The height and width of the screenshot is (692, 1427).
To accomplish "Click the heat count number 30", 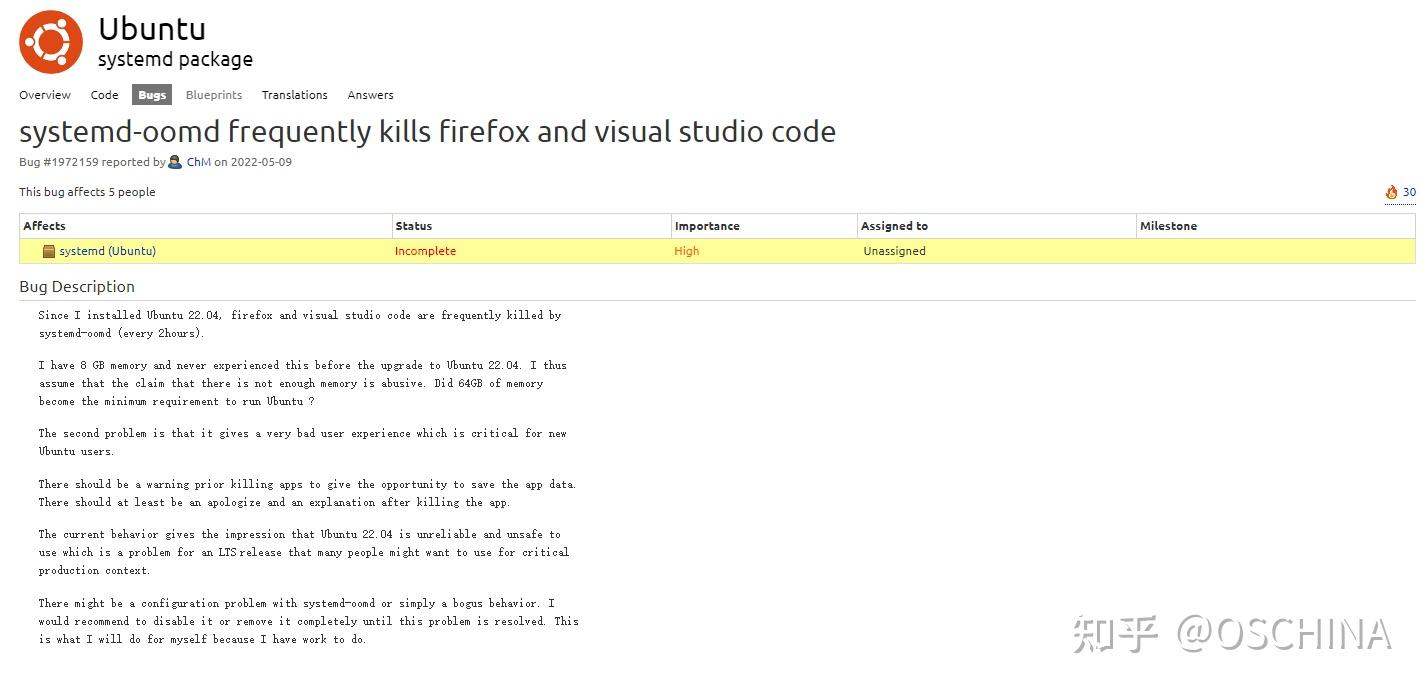I will point(1409,192).
